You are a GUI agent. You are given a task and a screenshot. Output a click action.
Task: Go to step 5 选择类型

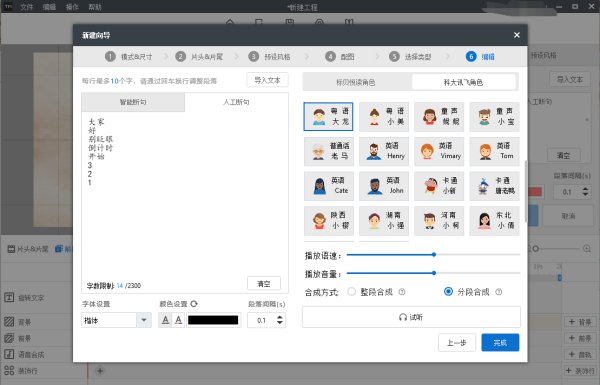coord(410,57)
